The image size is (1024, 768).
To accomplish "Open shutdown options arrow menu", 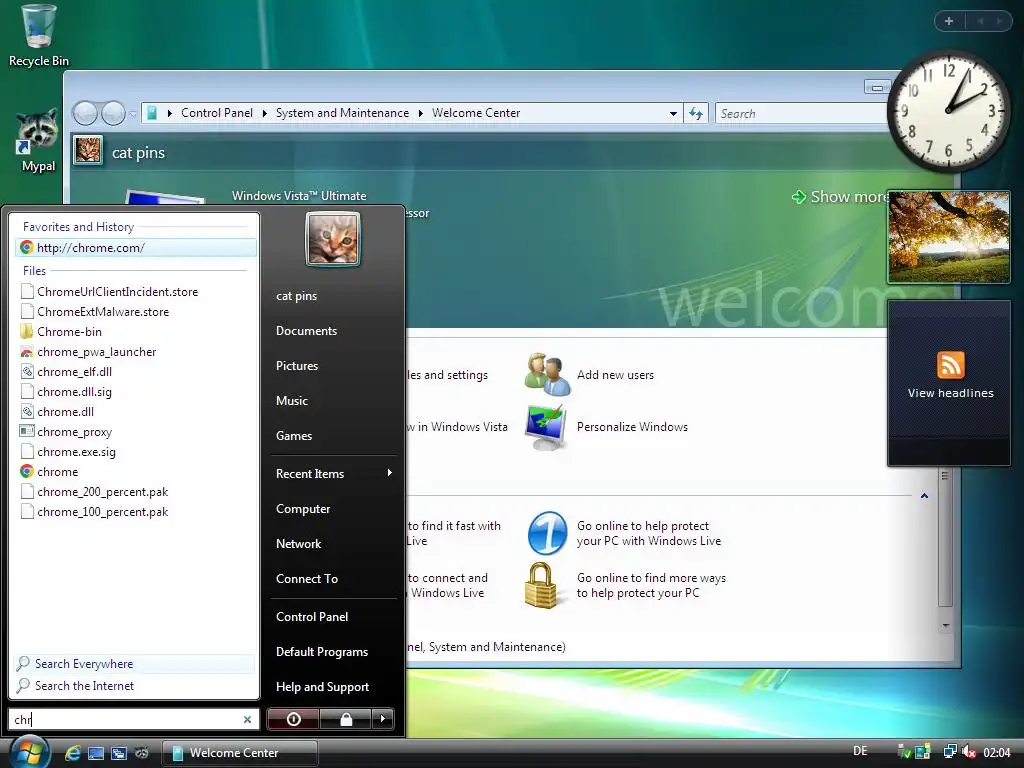I will tap(383, 719).
